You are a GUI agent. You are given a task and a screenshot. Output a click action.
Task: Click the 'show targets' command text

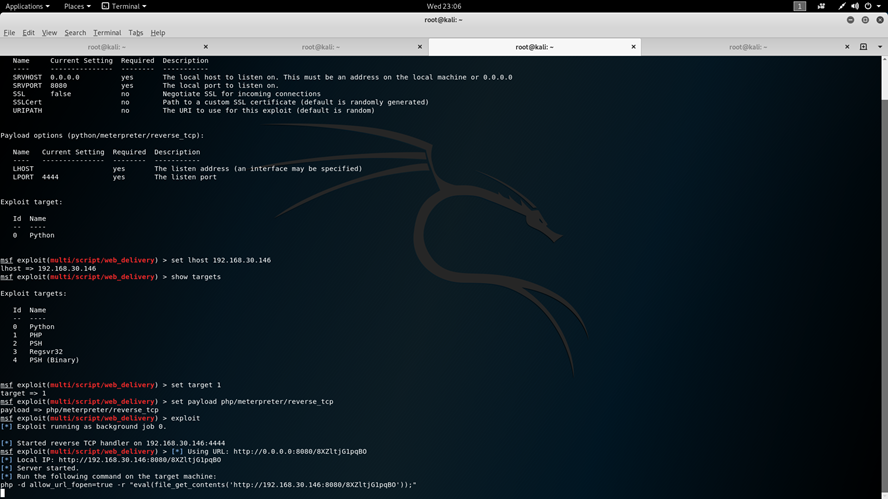[196, 277]
